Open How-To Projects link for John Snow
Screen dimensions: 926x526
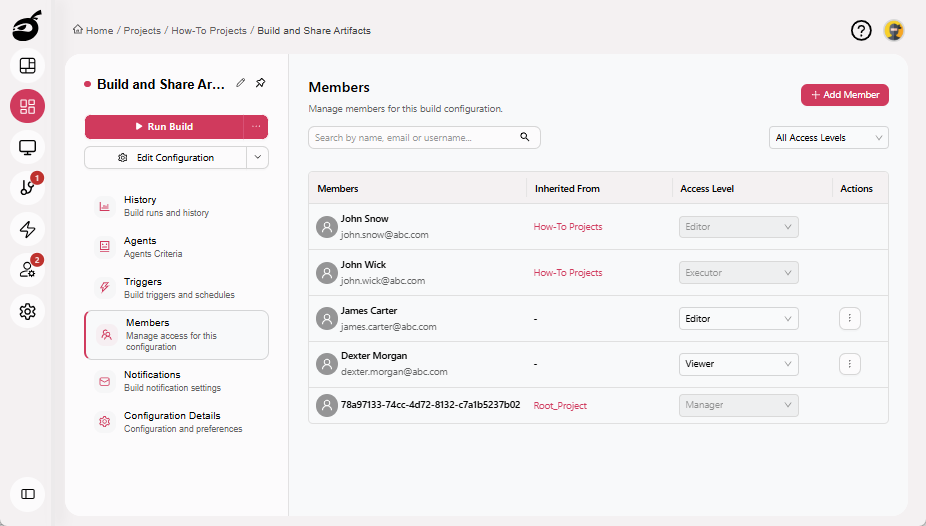pyautogui.click(x=568, y=227)
